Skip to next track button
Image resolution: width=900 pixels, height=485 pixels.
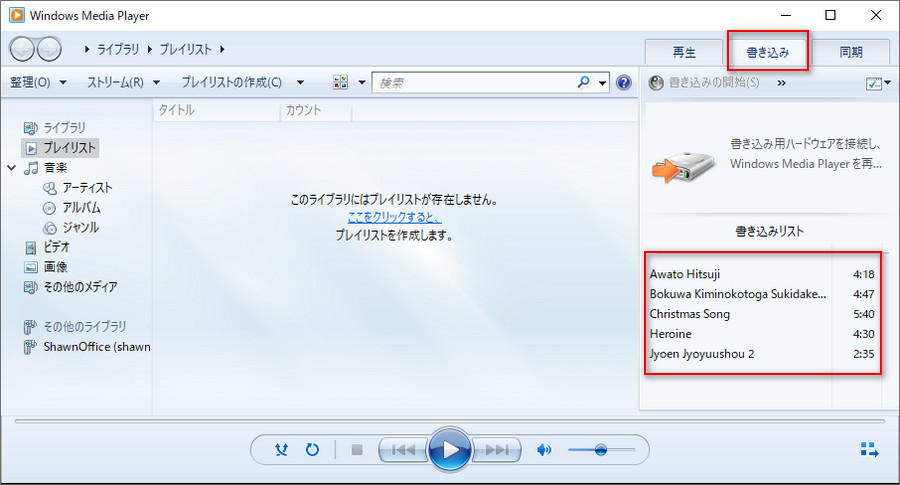tap(497, 450)
